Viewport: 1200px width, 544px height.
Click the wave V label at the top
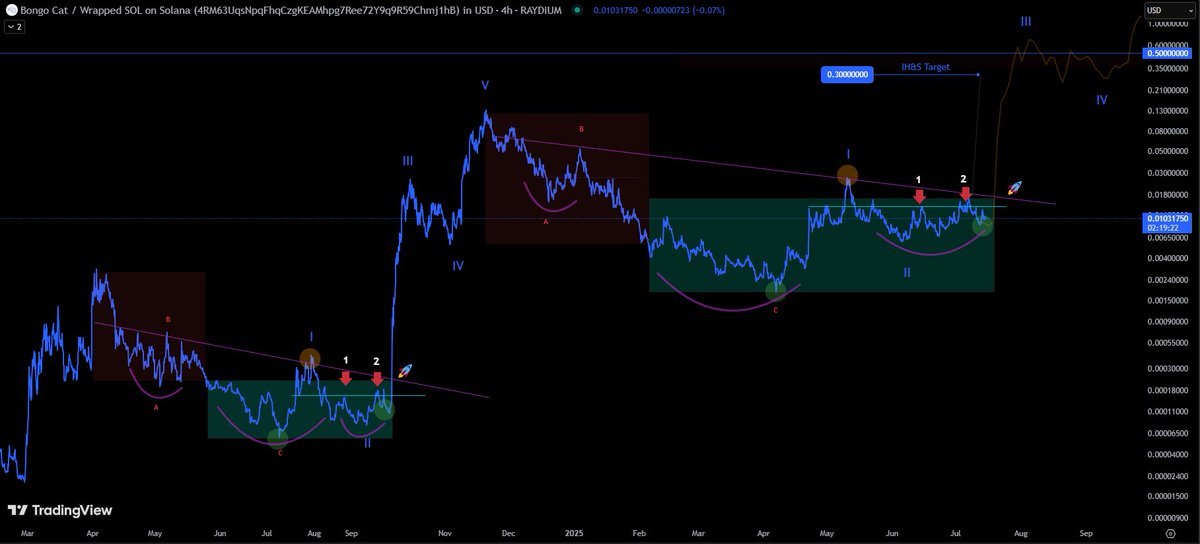pyautogui.click(x=485, y=86)
